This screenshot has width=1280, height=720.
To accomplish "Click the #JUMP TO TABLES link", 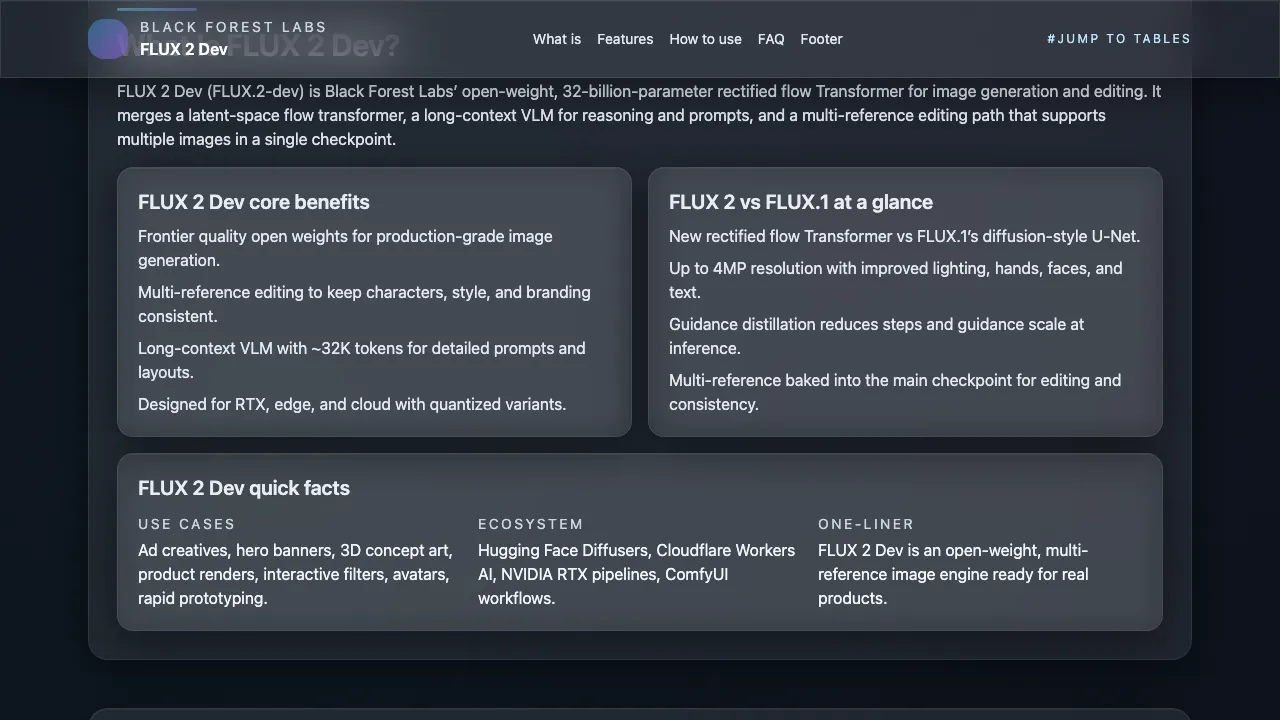I will tap(1119, 38).
